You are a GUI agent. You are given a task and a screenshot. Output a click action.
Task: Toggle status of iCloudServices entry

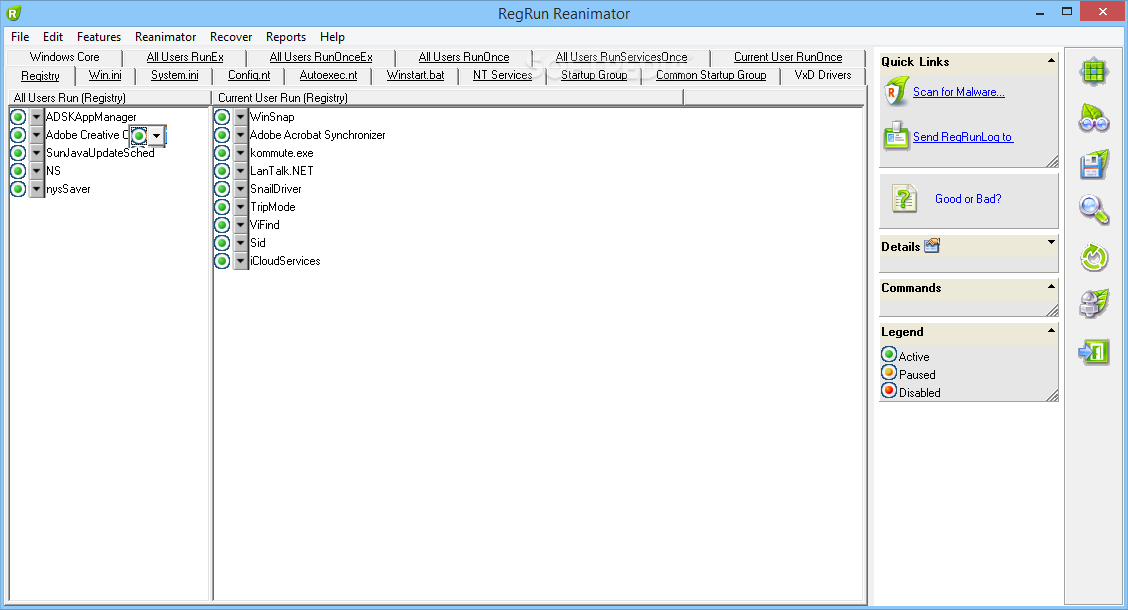(x=222, y=260)
